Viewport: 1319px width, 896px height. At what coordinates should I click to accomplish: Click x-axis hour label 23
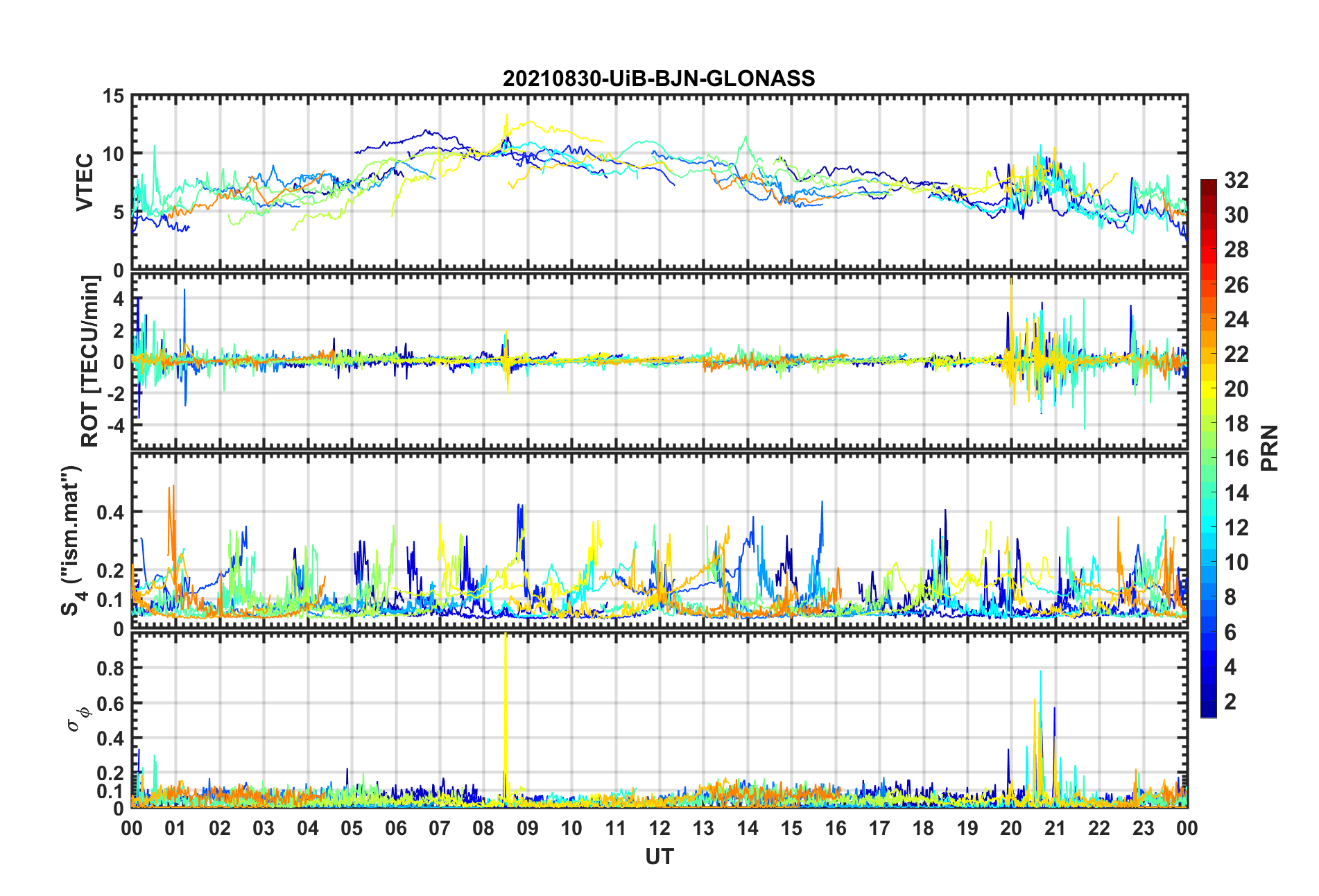pyautogui.click(x=1144, y=828)
